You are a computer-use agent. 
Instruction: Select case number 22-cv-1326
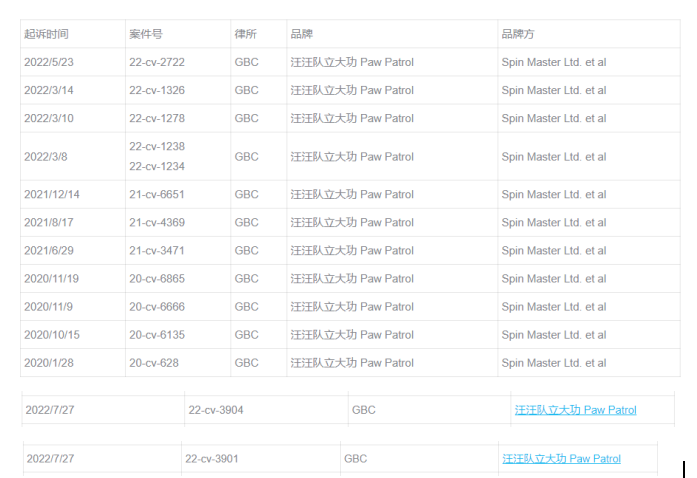coord(157,90)
